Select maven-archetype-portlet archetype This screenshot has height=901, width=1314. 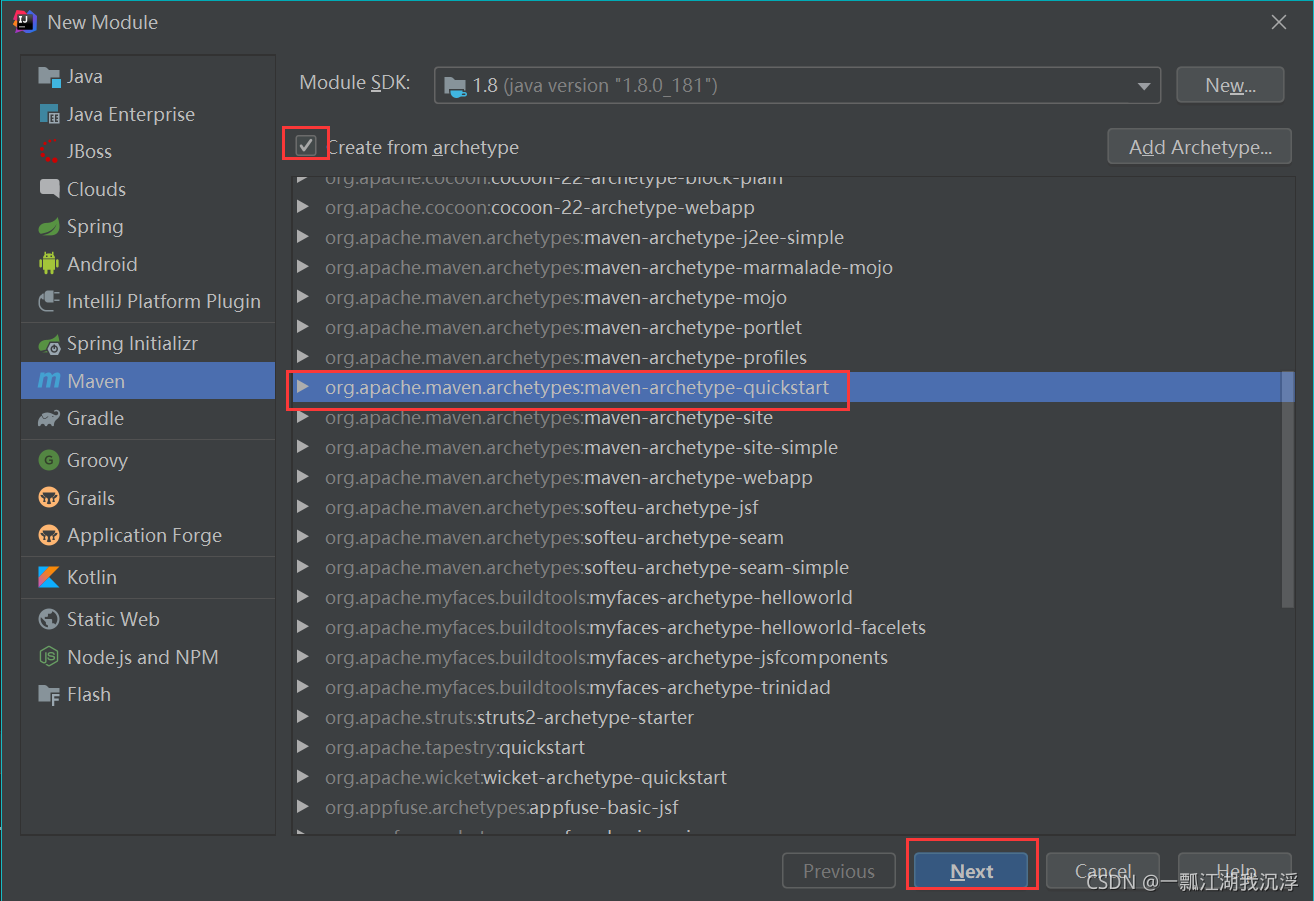tap(786, 328)
